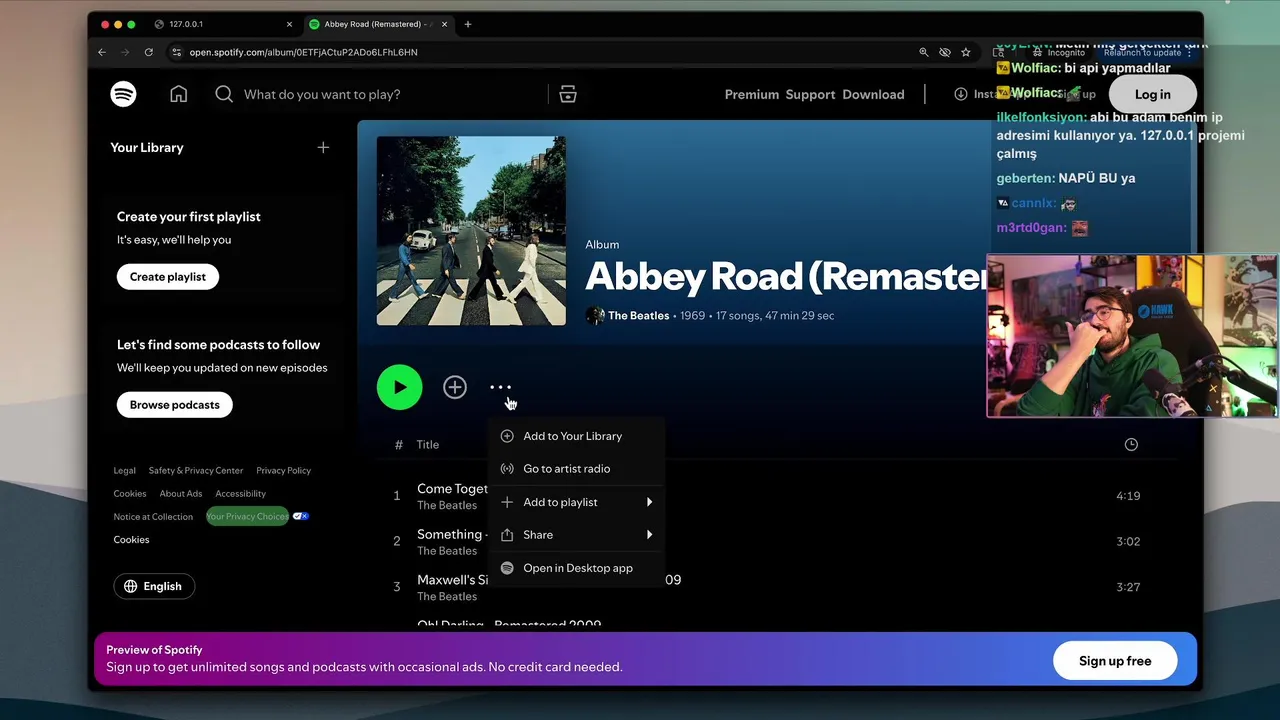1280x720 pixels.
Task: Click the Sign up free button
Action: point(1115,661)
